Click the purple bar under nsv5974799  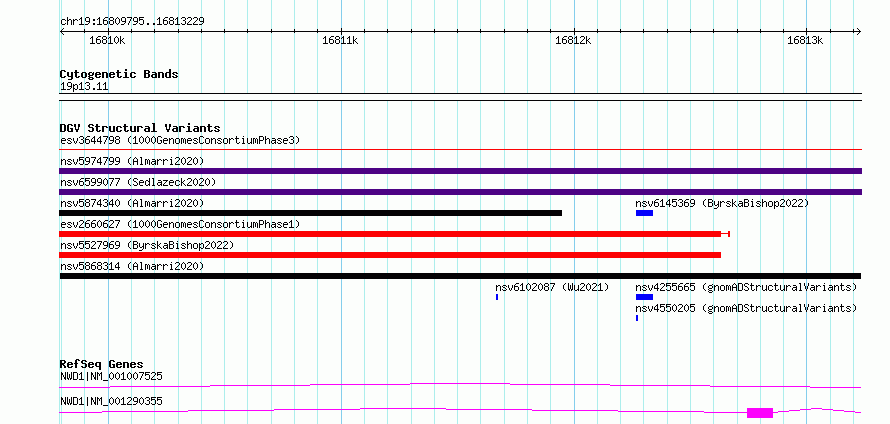(460, 171)
